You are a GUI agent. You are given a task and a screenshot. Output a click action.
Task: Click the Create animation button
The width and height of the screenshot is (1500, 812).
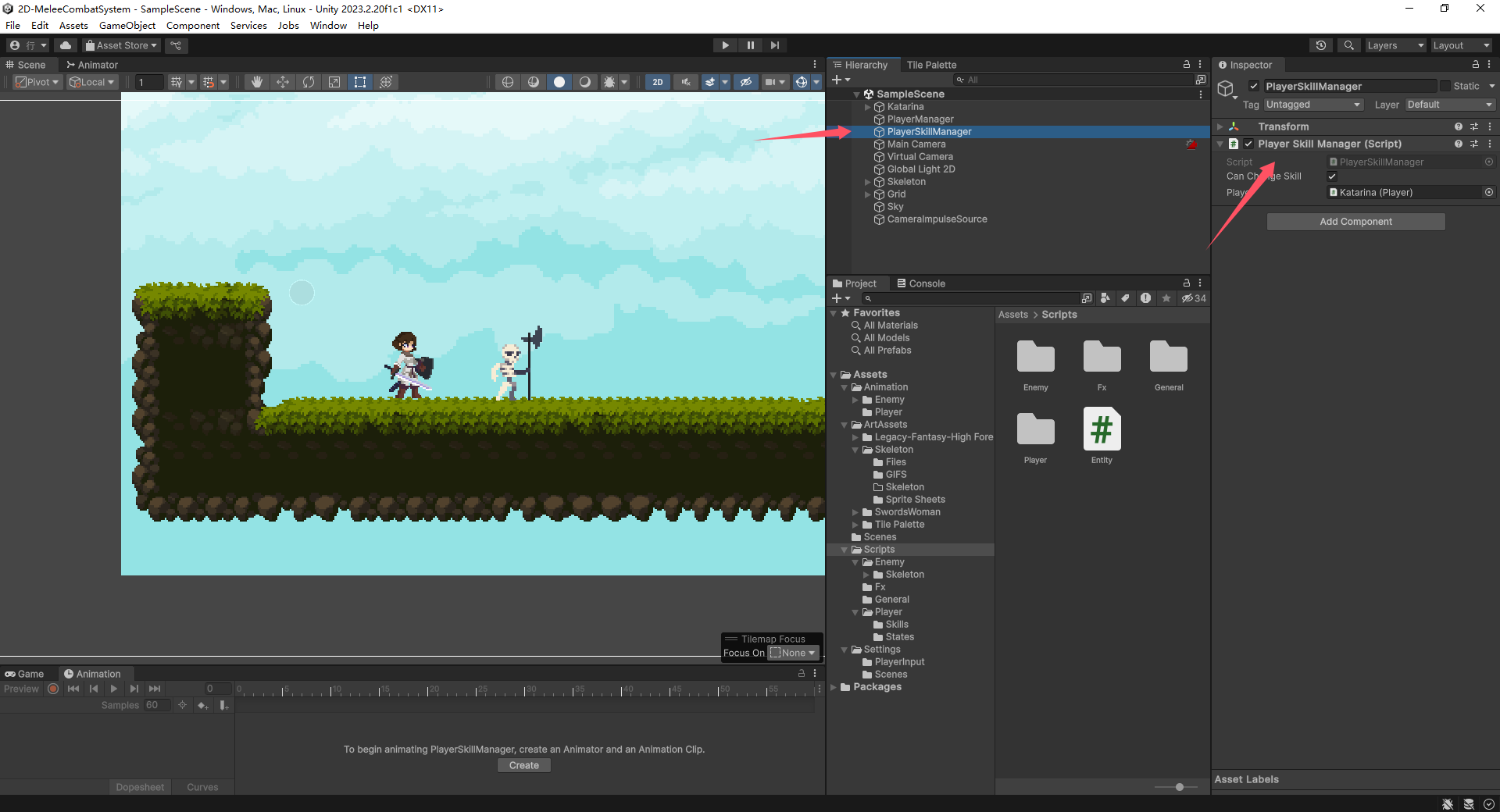pos(524,765)
